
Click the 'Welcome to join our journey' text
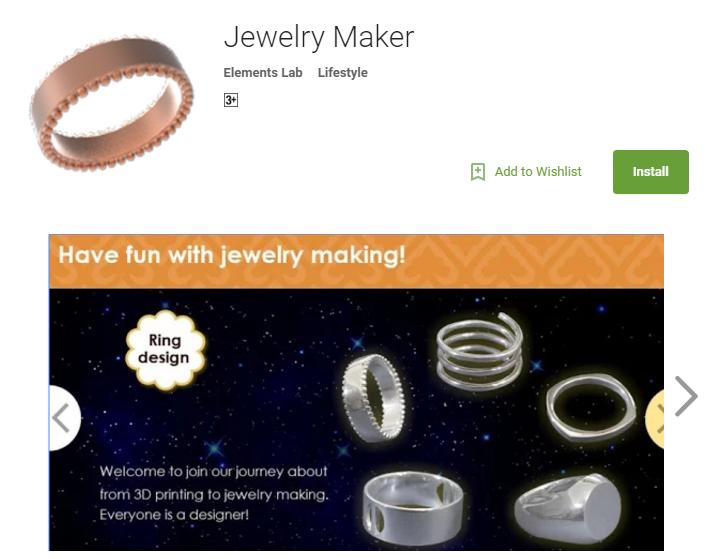(x=214, y=493)
